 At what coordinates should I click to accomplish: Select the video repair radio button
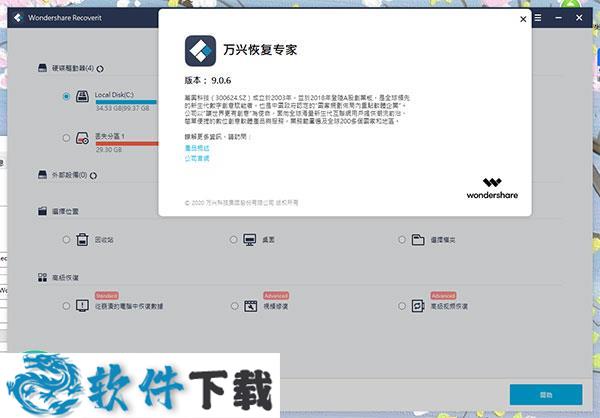[x=235, y=306]
